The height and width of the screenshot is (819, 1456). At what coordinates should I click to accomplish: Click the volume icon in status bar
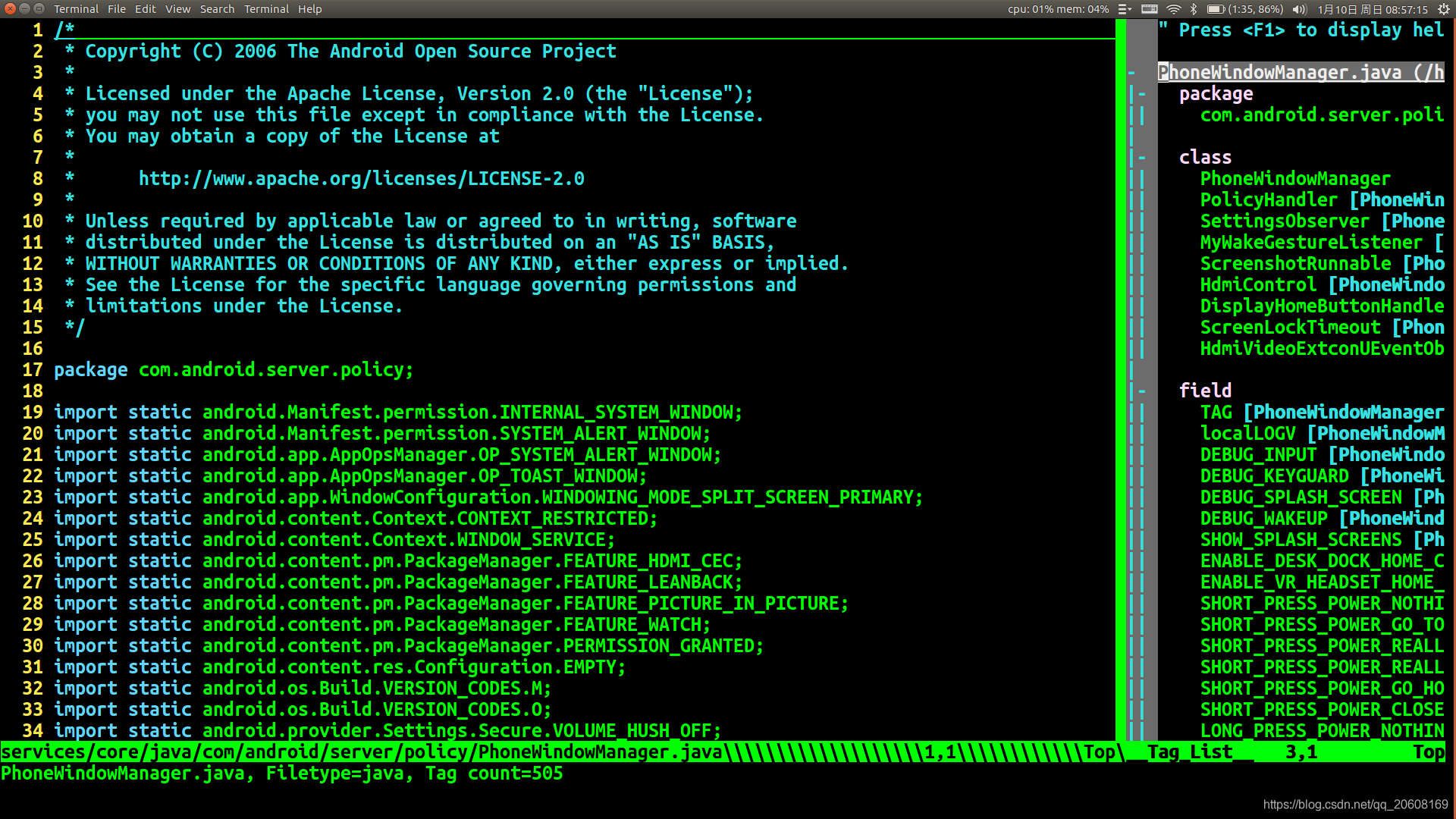[x=1295, y=9]
